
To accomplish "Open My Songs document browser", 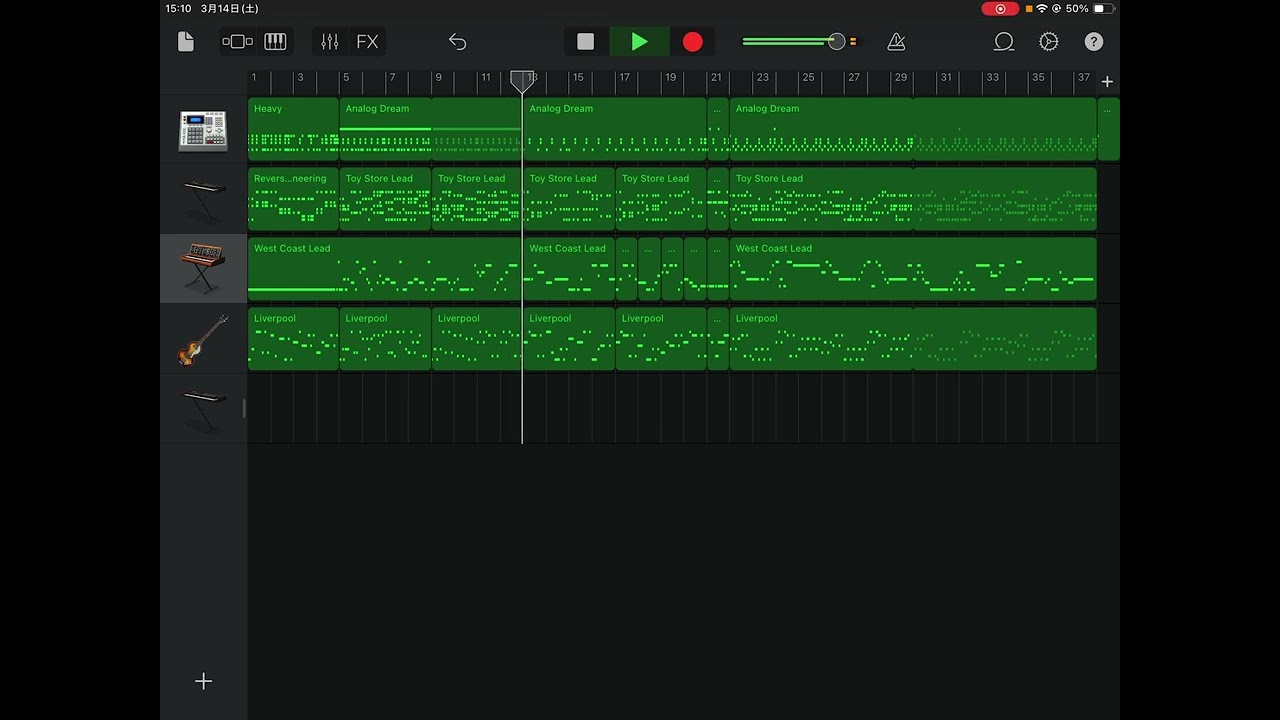I will click(185, 41).
